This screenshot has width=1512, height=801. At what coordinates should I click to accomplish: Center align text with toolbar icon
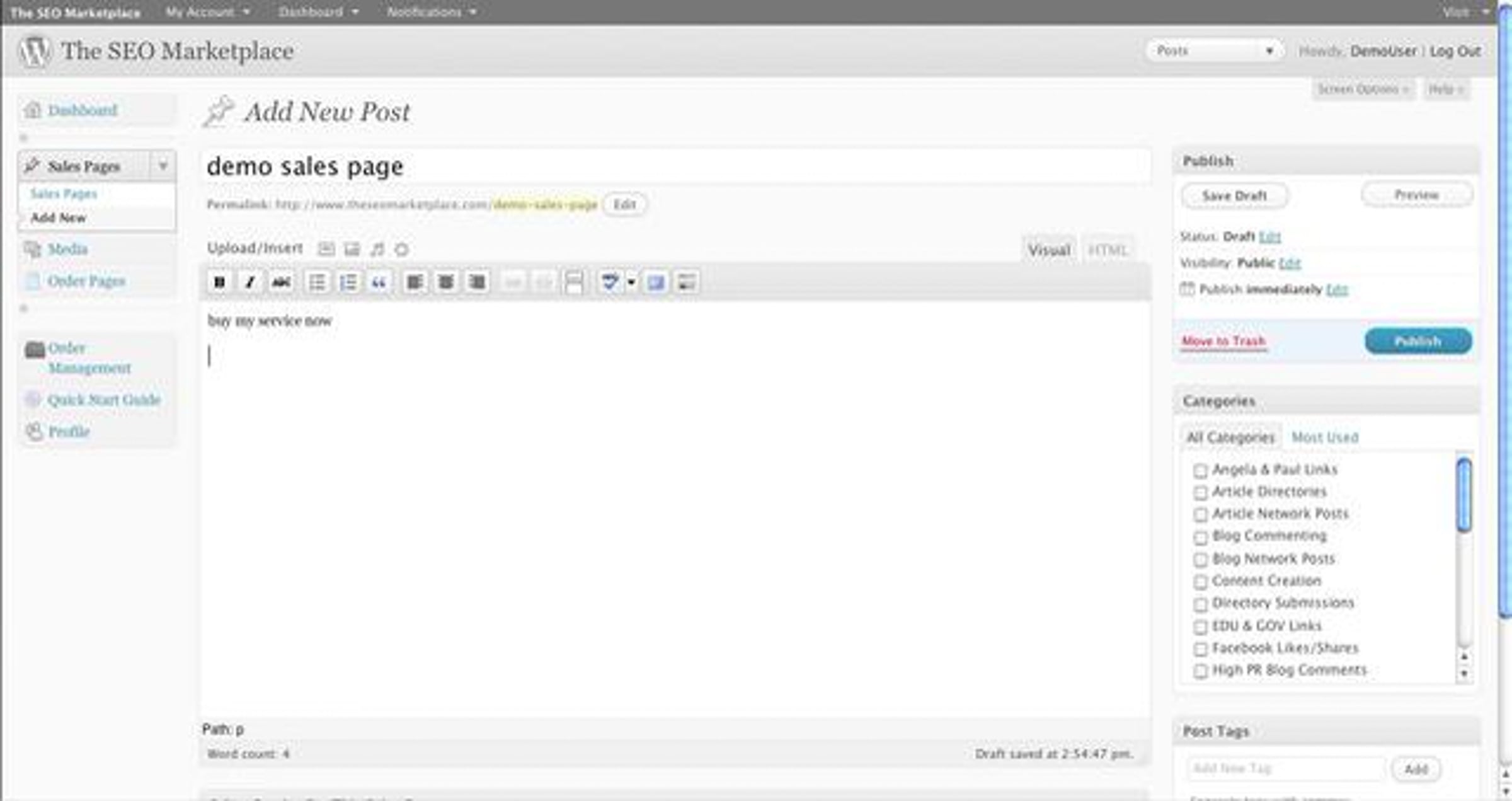(446, 282)
